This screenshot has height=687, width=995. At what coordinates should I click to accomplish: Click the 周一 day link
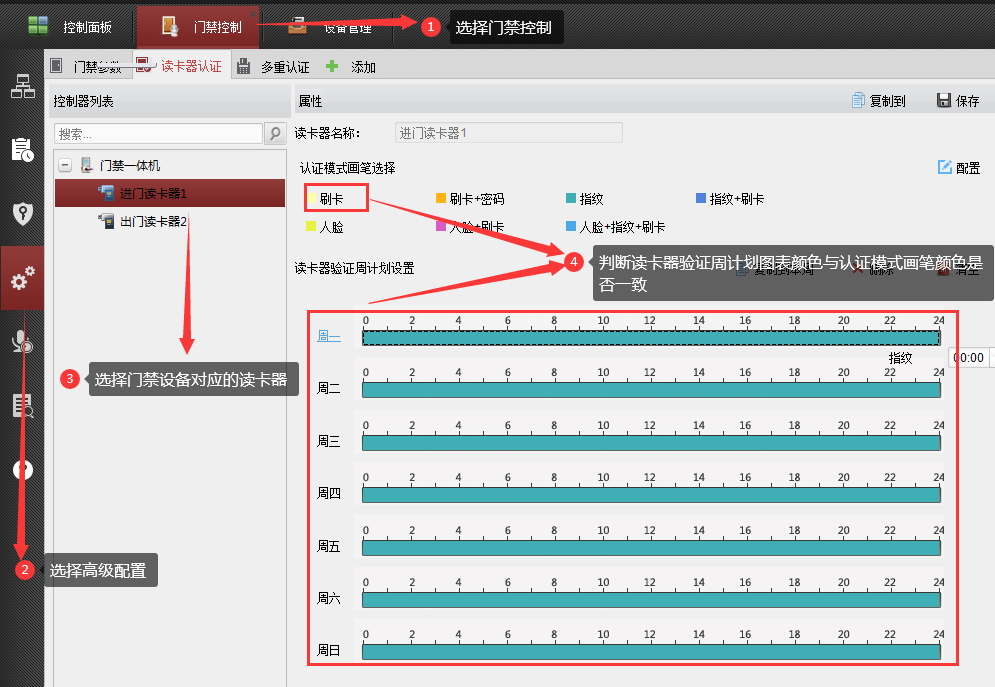pyautogui.click(x=328, y=337)
